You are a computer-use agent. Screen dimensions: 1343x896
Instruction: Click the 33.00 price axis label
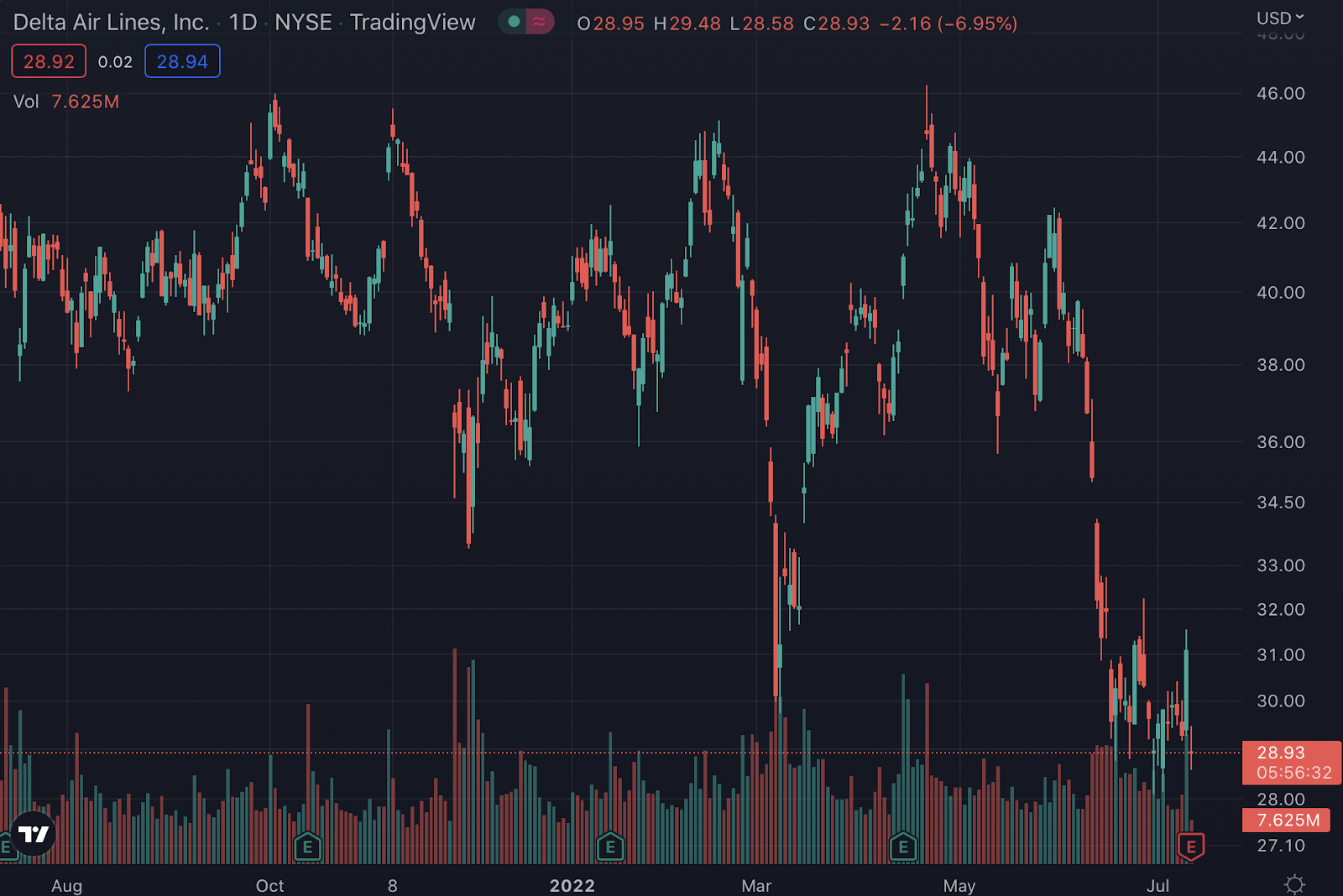[x=1281, y=565]
